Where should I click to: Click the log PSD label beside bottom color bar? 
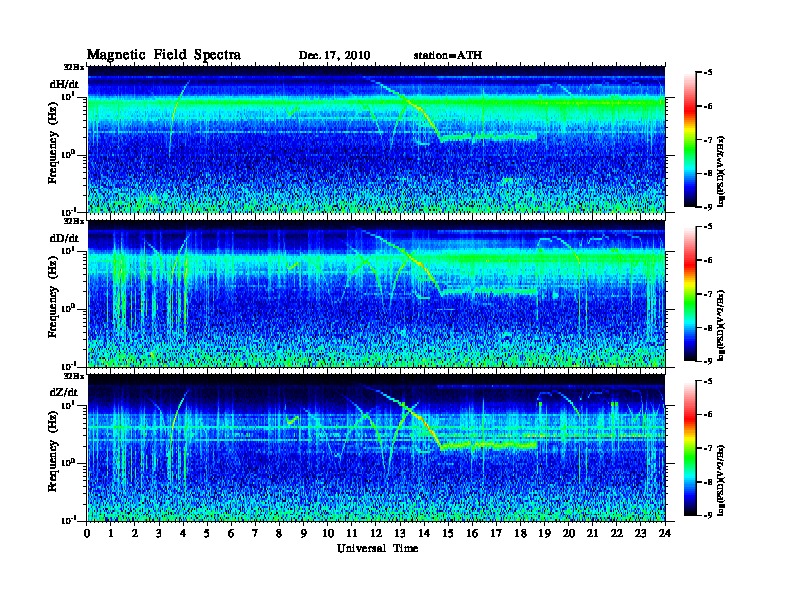[722, 480]
